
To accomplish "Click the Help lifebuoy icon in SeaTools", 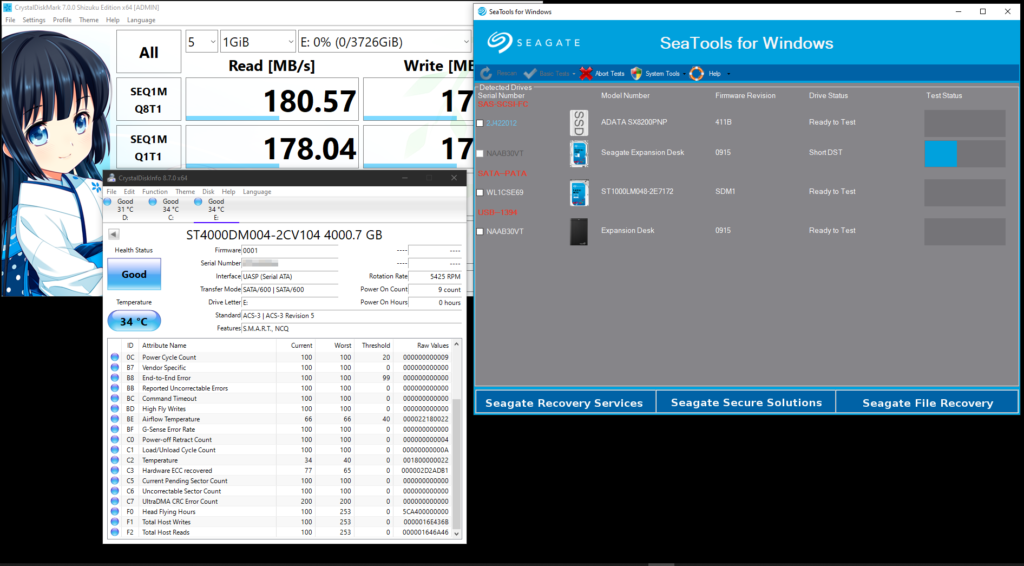I will (696, 74).
